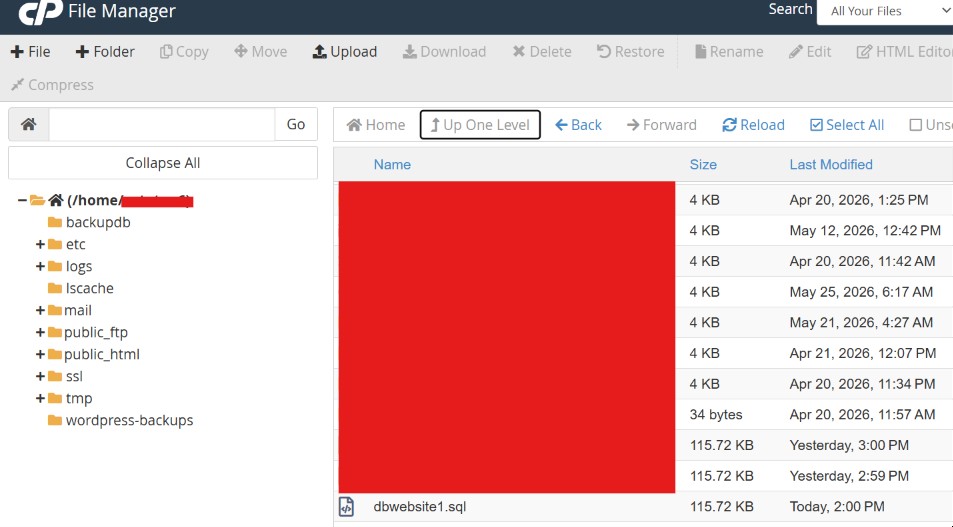
Task: Click the dbwebsite1.sql file type icon
Action: (x=346, y=506)
